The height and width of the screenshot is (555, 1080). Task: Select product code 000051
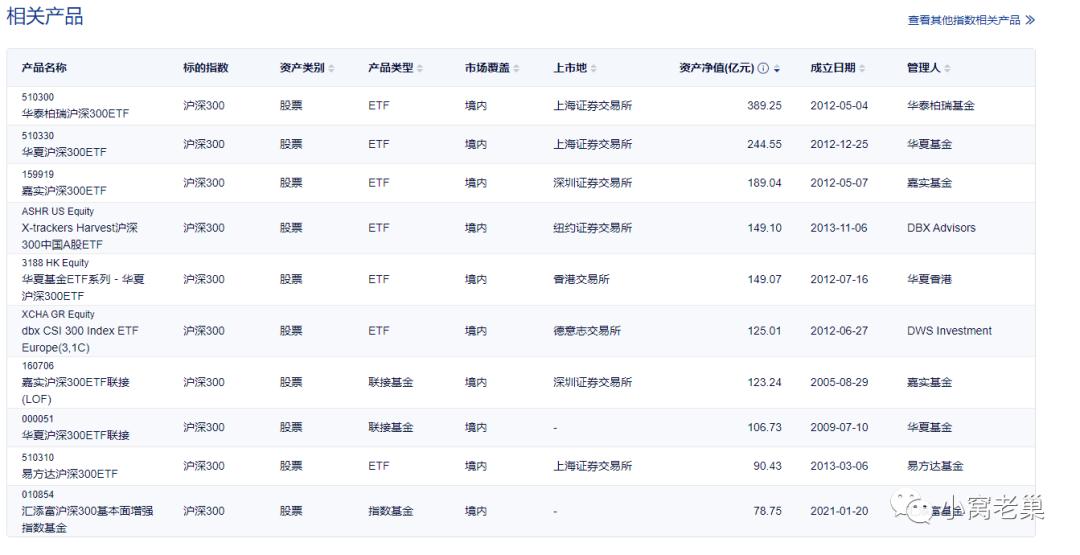pyautogui.click(x=37, y=419)
